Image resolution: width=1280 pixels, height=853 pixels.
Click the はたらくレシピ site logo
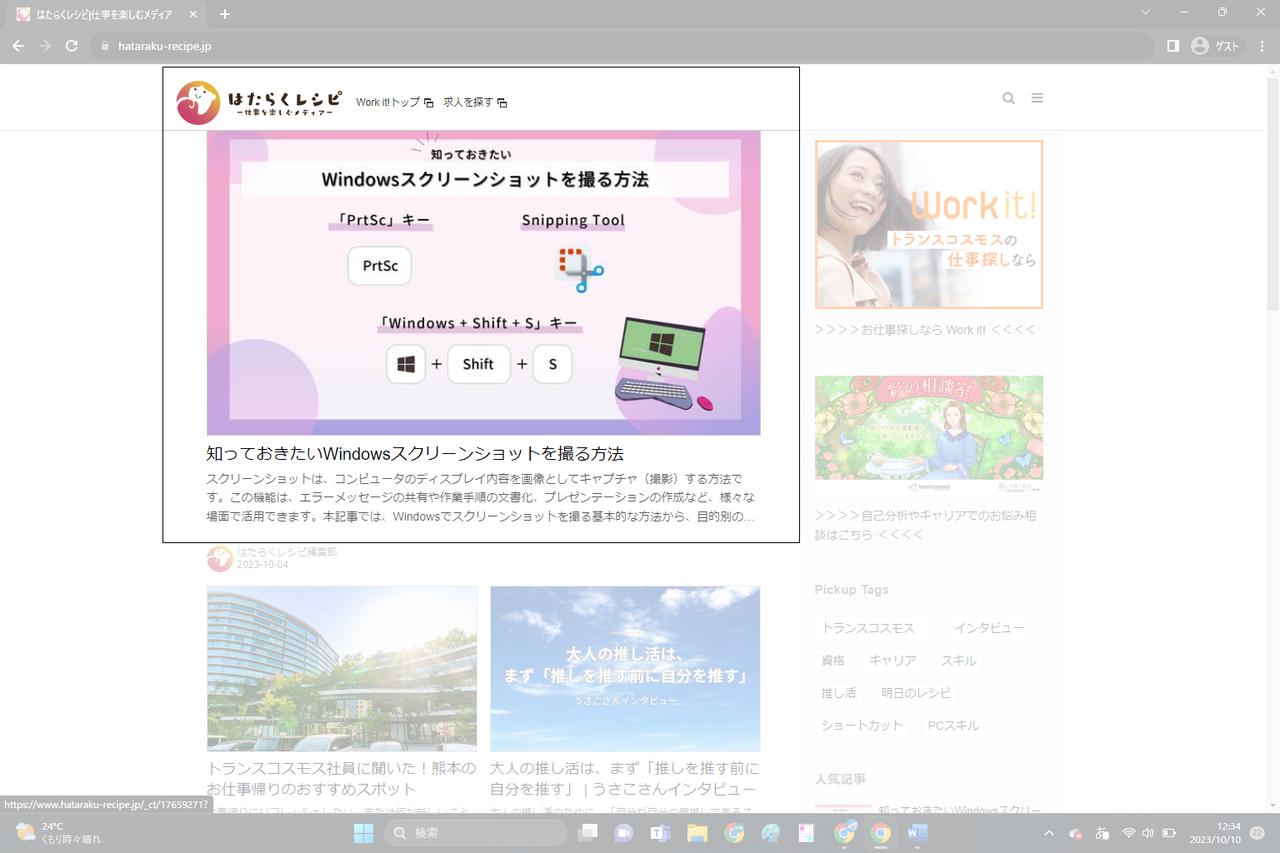(x=258, y=102)
